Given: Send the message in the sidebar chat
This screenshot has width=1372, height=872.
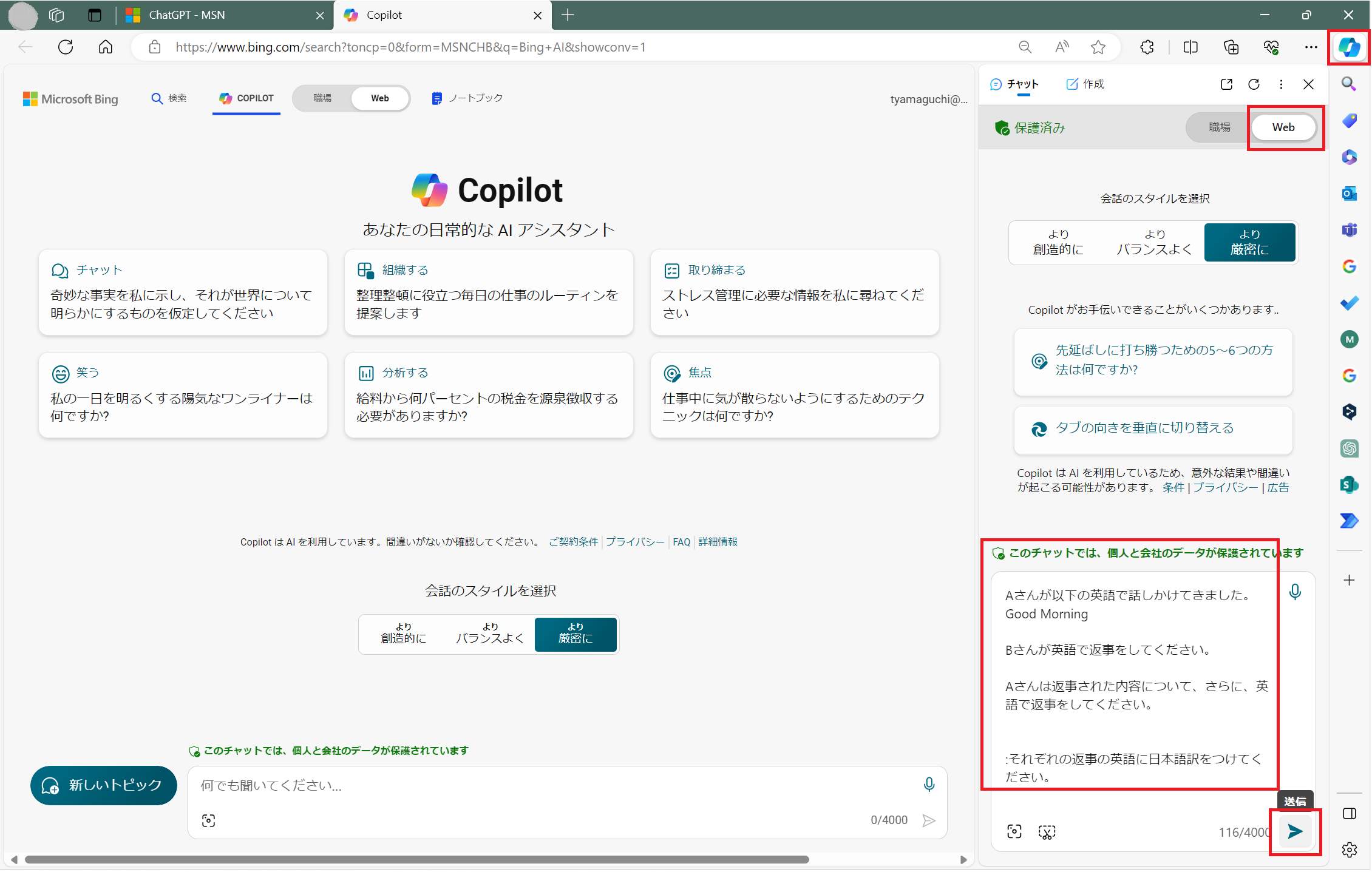Looking at the screenshot, I should (x=1295, y=831).
